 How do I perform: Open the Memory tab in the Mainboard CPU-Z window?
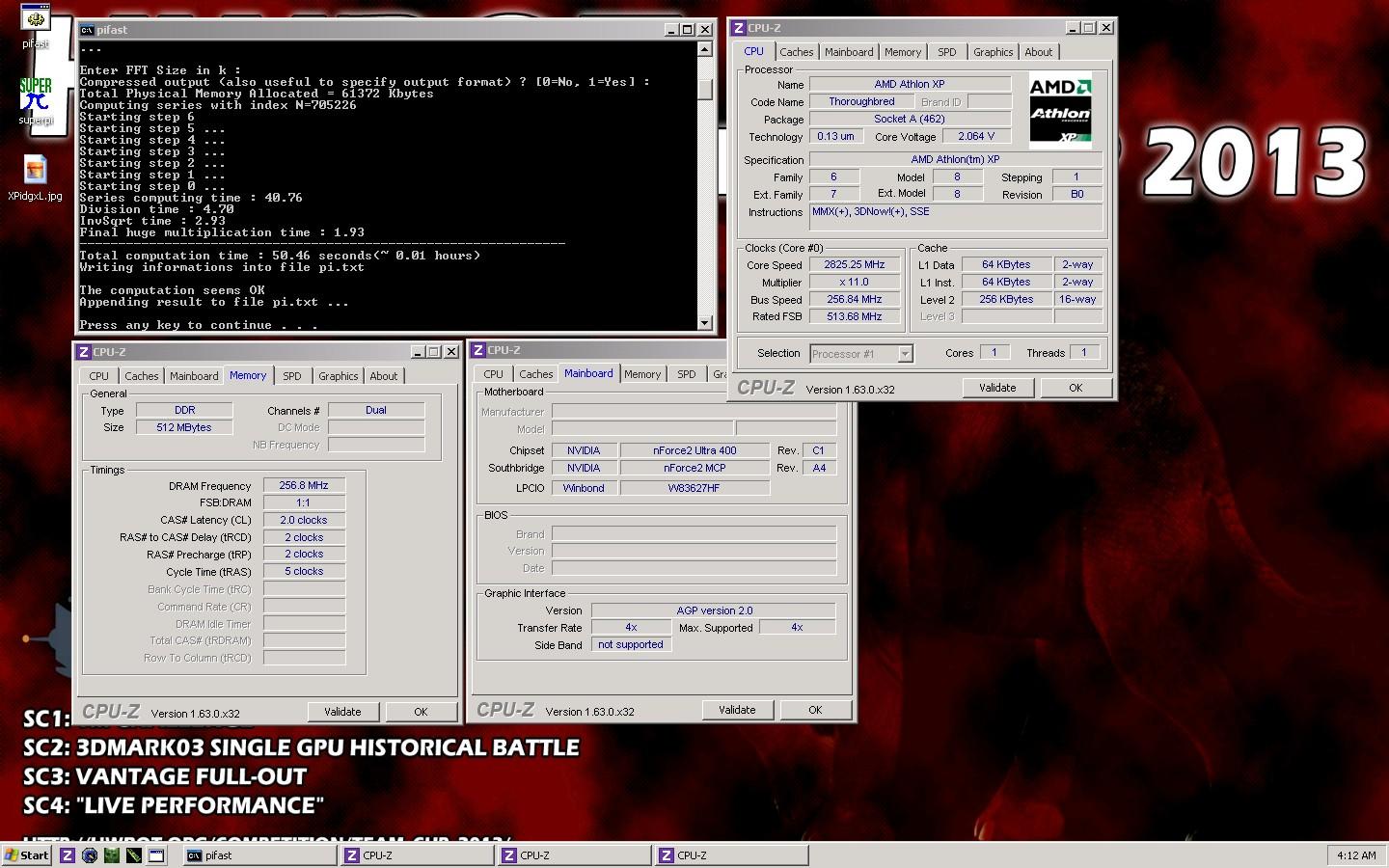tap(642, 374)
